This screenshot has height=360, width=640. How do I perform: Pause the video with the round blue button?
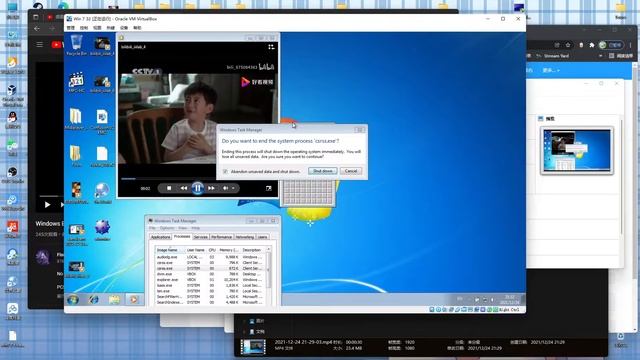198,188
